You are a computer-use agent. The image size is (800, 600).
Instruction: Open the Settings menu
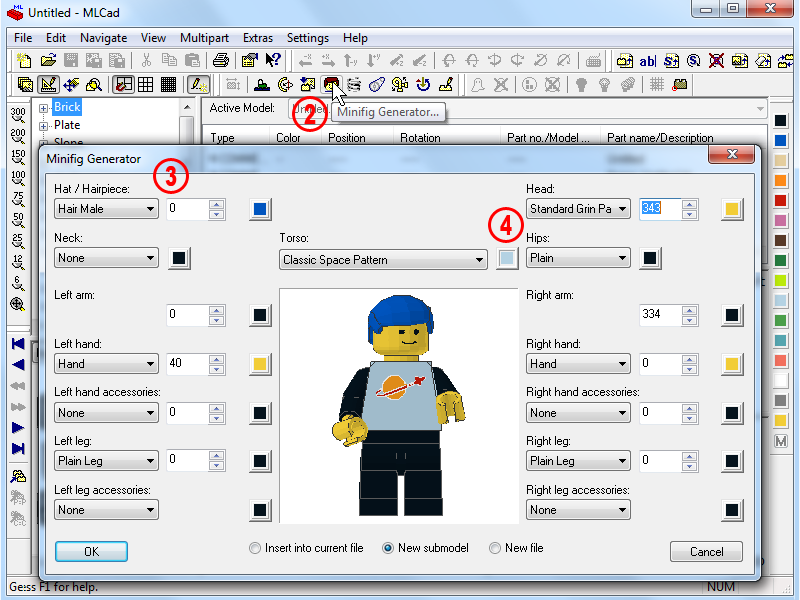(308, 38)
